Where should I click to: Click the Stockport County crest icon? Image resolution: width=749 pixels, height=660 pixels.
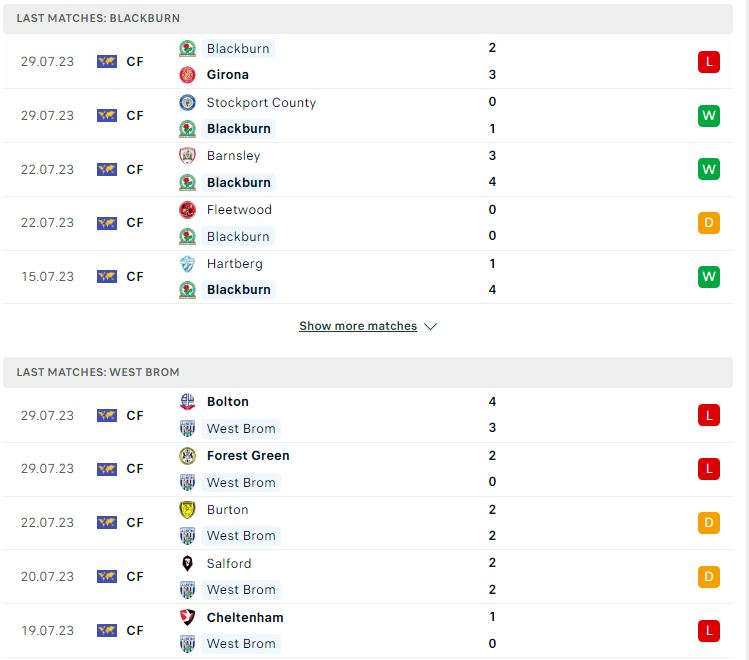coord(187,102)
